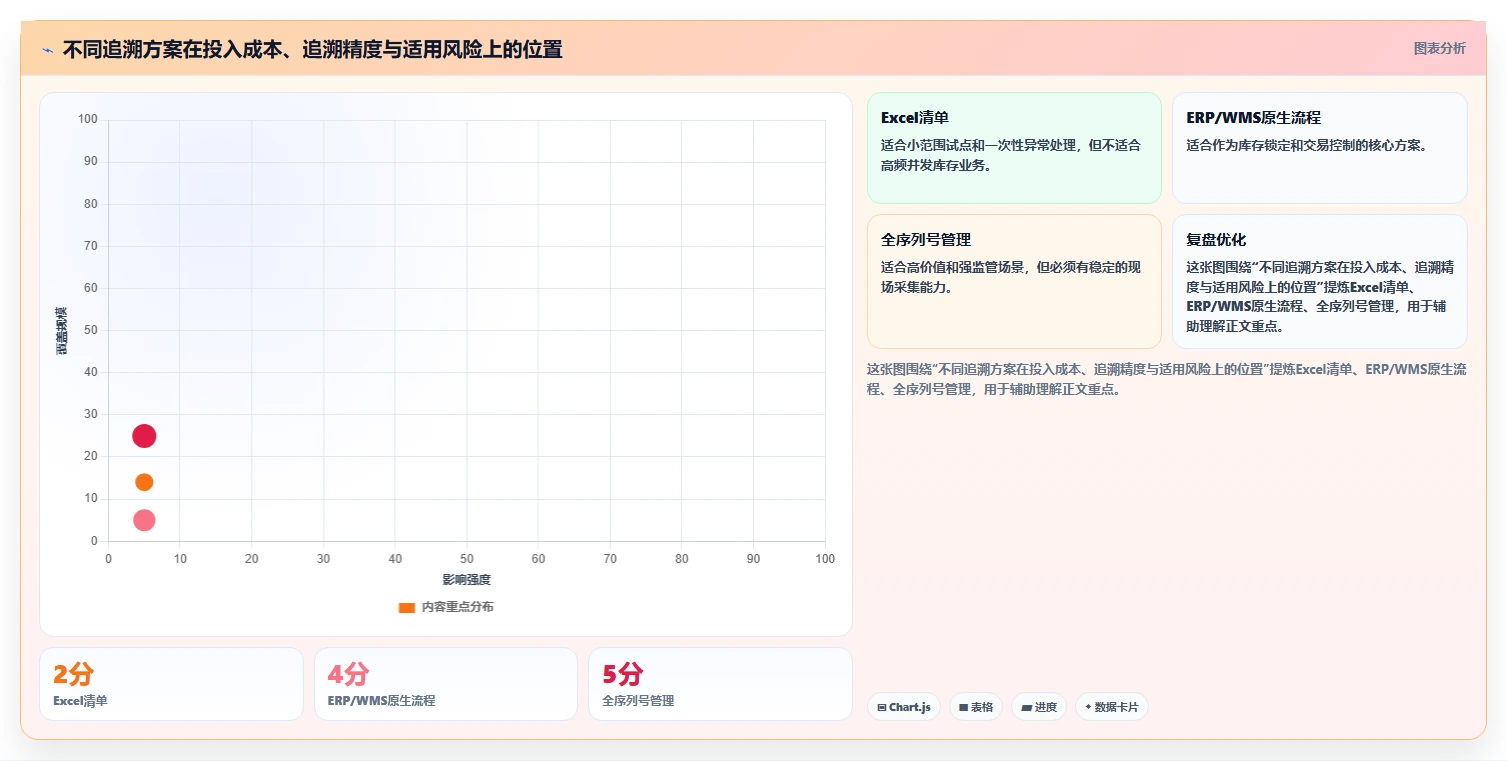Click Excel清单 label under the 2分 score
This screenshot has height=761, width=1507.
pyautogui.click(x=80, y=701)
